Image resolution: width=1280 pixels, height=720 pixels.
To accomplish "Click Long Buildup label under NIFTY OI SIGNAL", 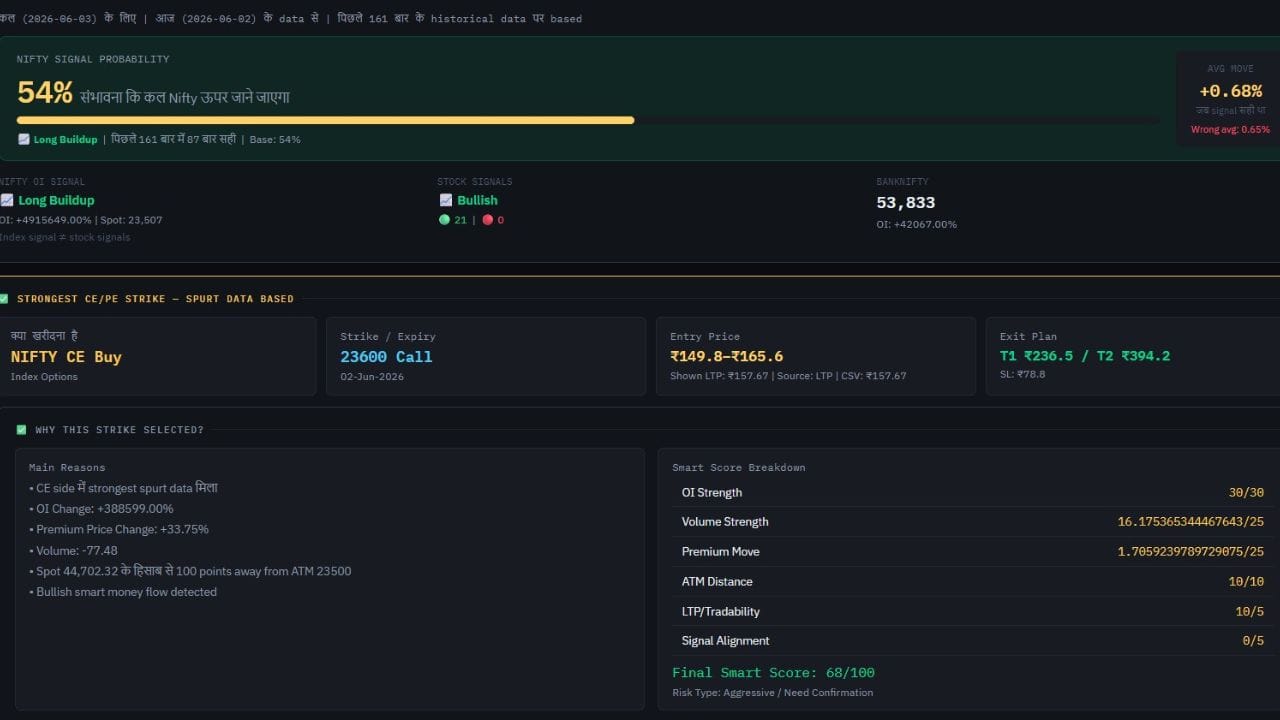I will (x=56, y=200).
